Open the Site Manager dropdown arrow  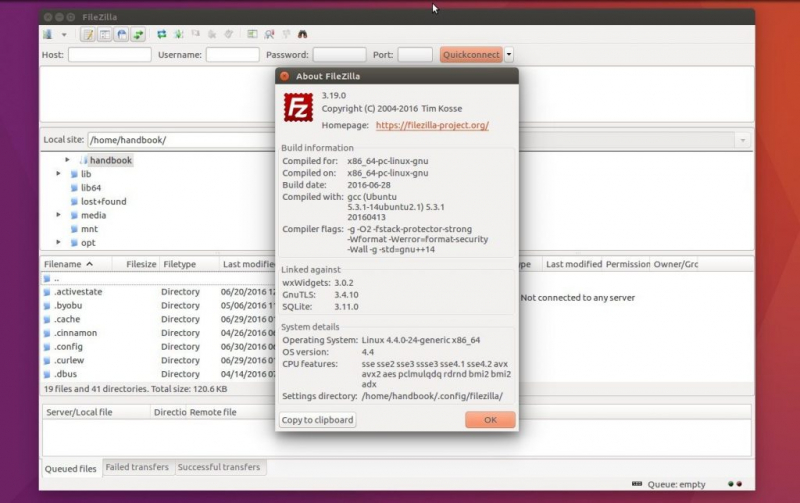pos(64,35)
